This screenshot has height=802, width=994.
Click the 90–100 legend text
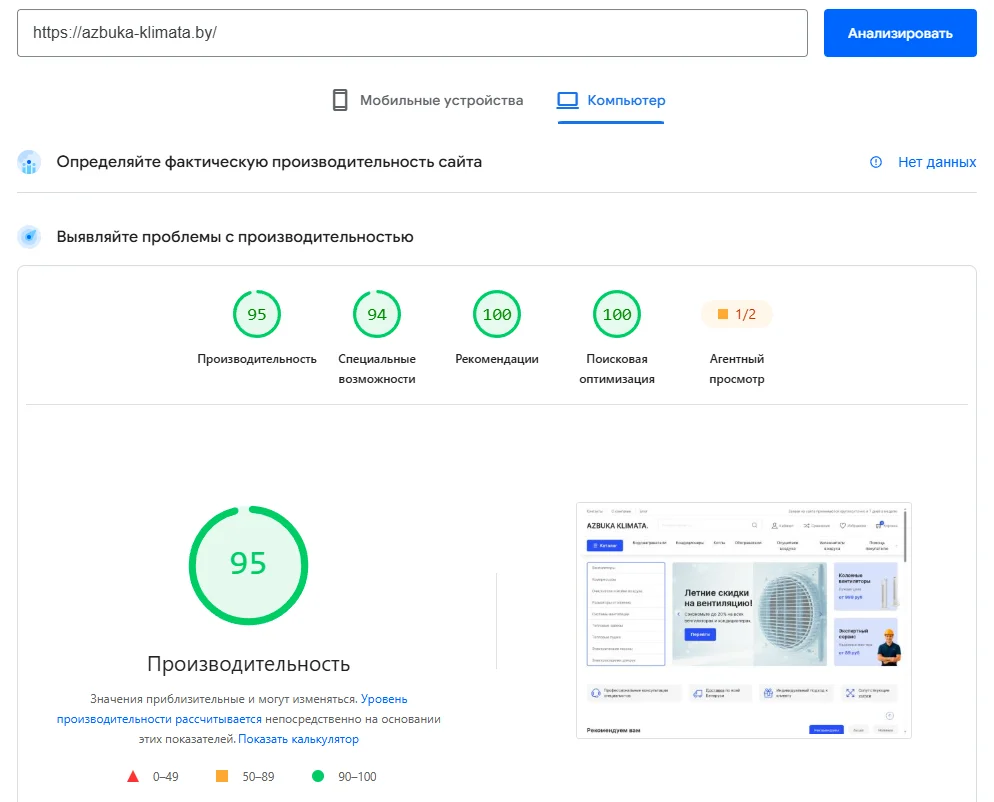pos(357,777)
